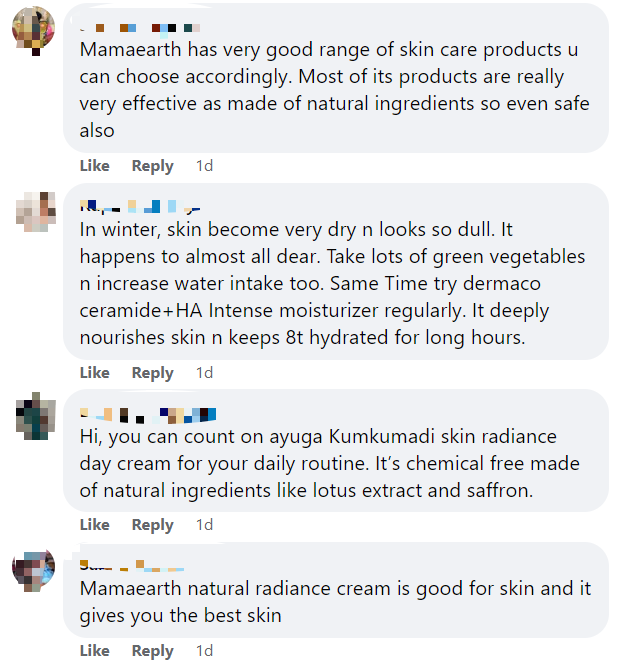Open timestamp of the Kumkumadi cream comment
Image resolution: width=627 pixels, height=661 pixels.
pyautogui.click(x=205, y=524)
